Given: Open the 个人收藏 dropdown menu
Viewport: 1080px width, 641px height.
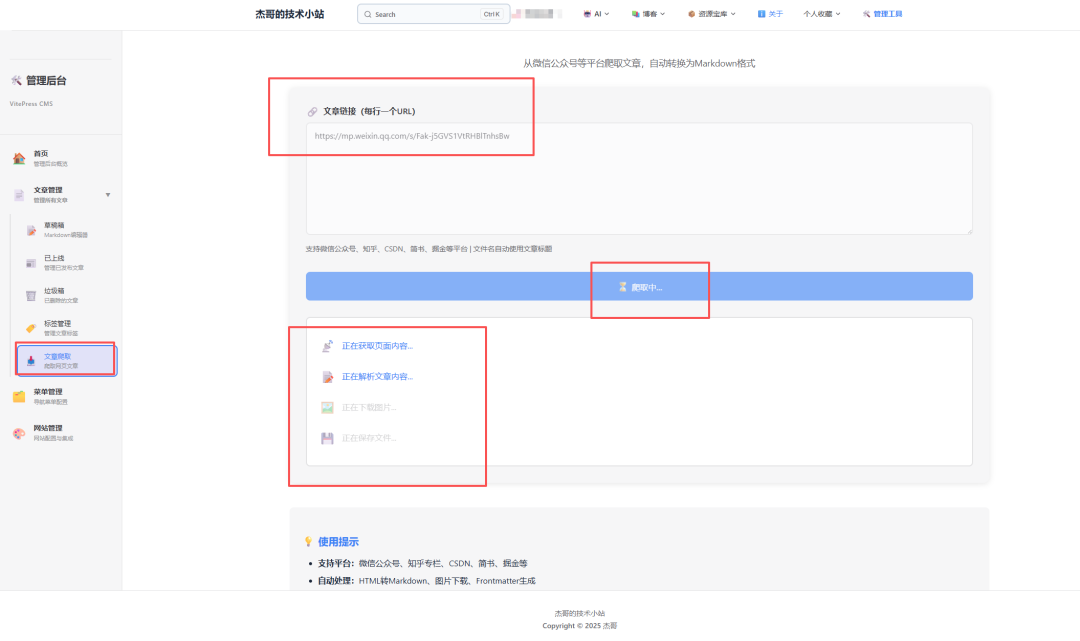Looking at the screenshot, I should [x=822, y=14].
